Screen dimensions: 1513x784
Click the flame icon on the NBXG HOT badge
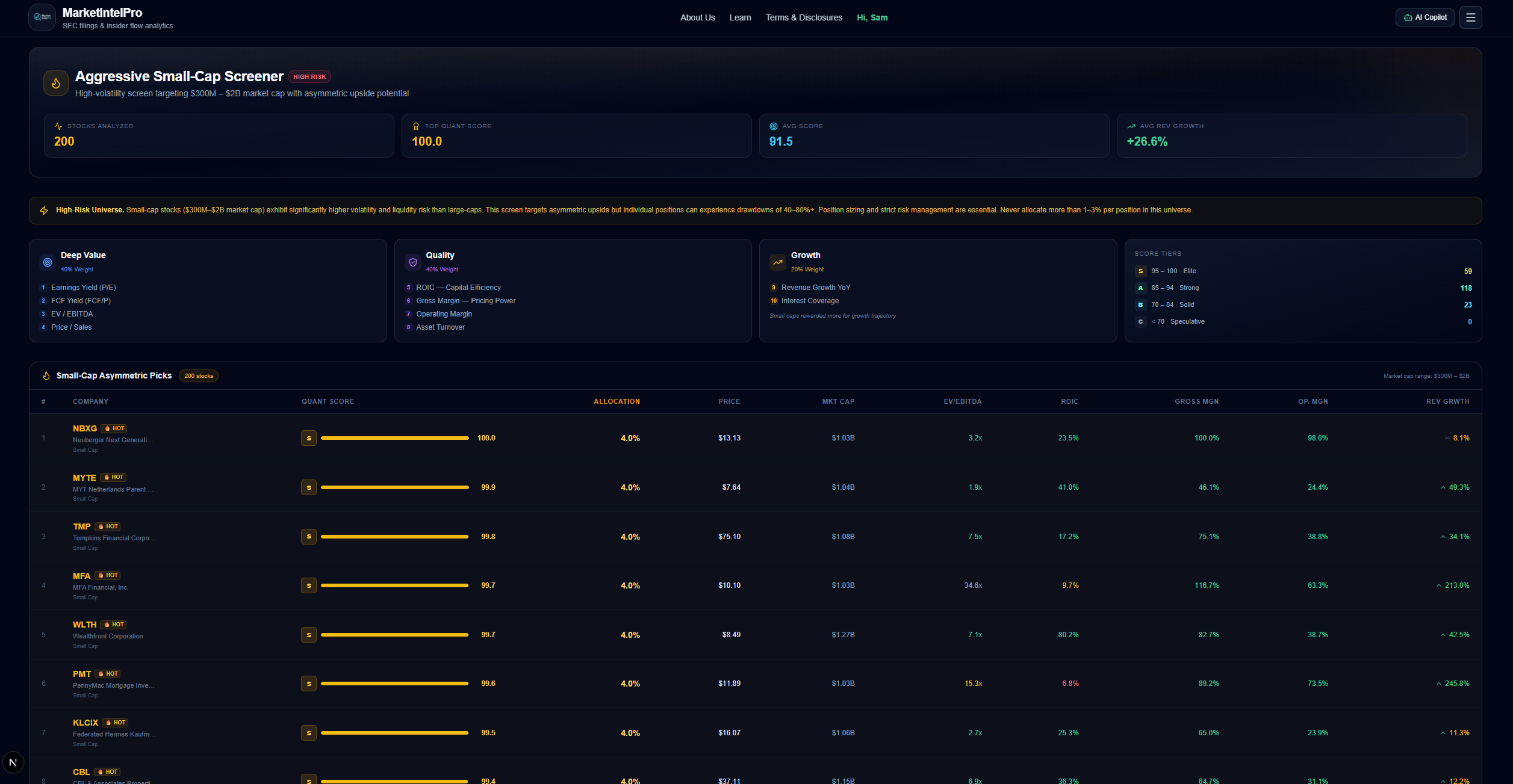coord(107,428)
